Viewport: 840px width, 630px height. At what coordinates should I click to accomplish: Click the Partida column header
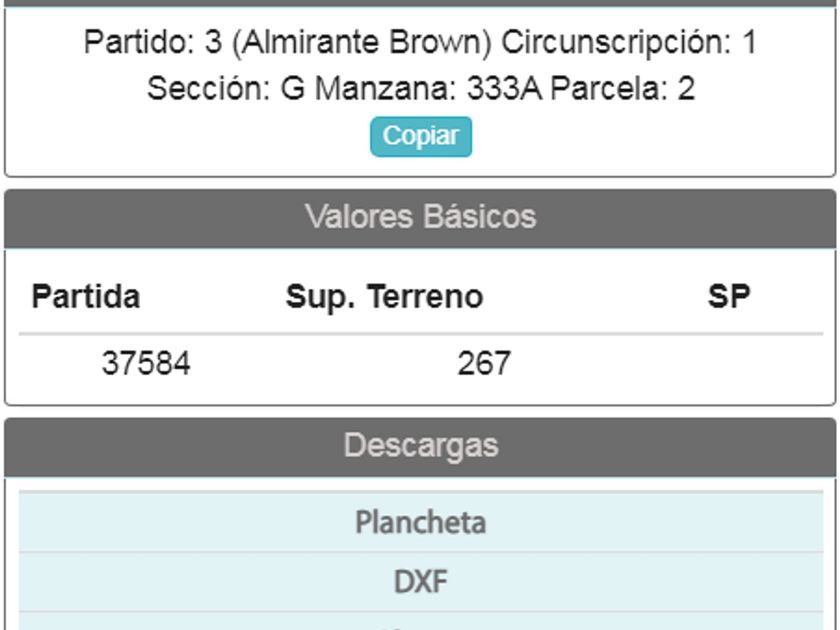(x=86, y=297)
